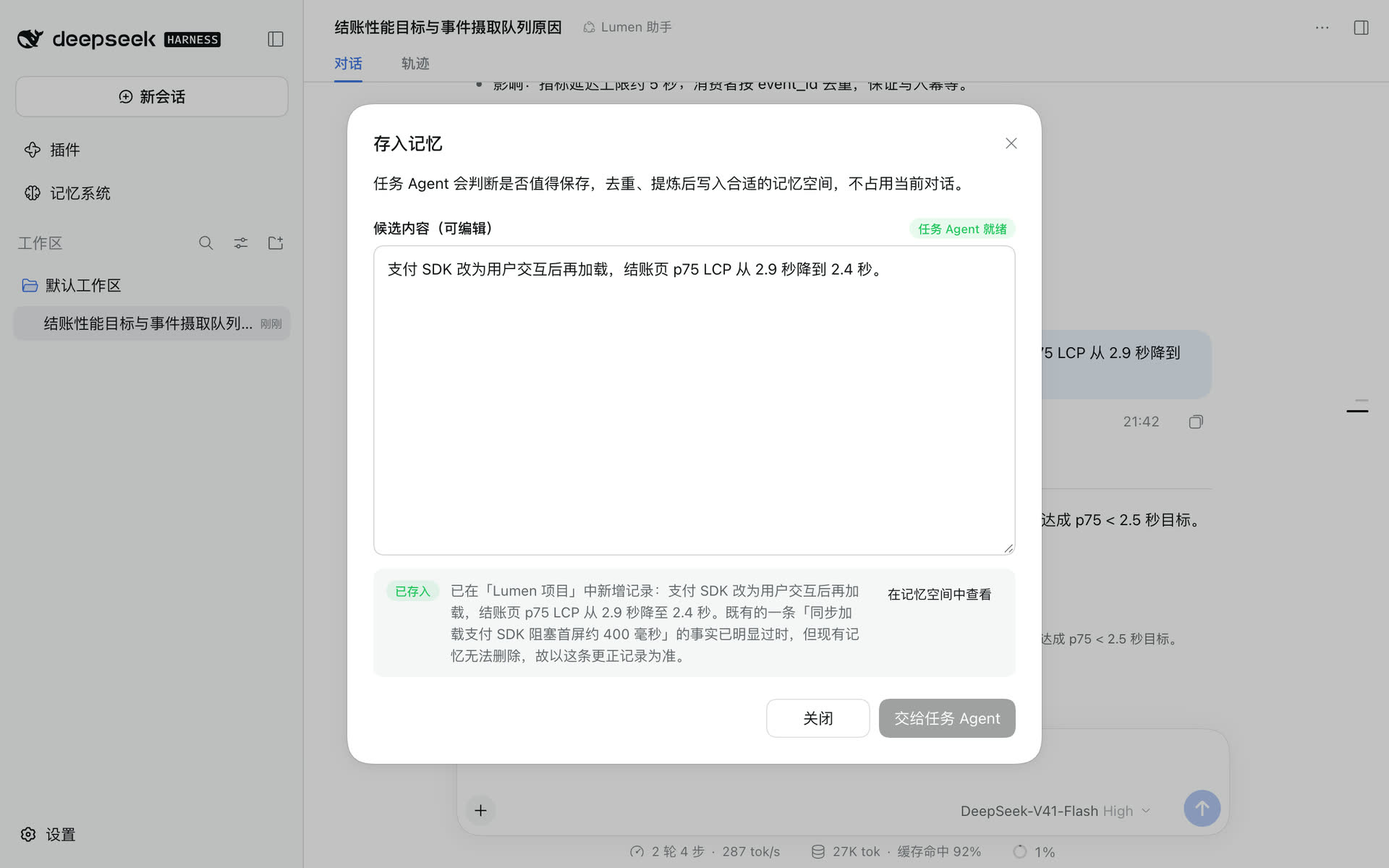Image resolution: width=1389 pixels, height=868 pixels.
Task: Switch to the 轨迹 tab
Action: click(x=415, y=64)
